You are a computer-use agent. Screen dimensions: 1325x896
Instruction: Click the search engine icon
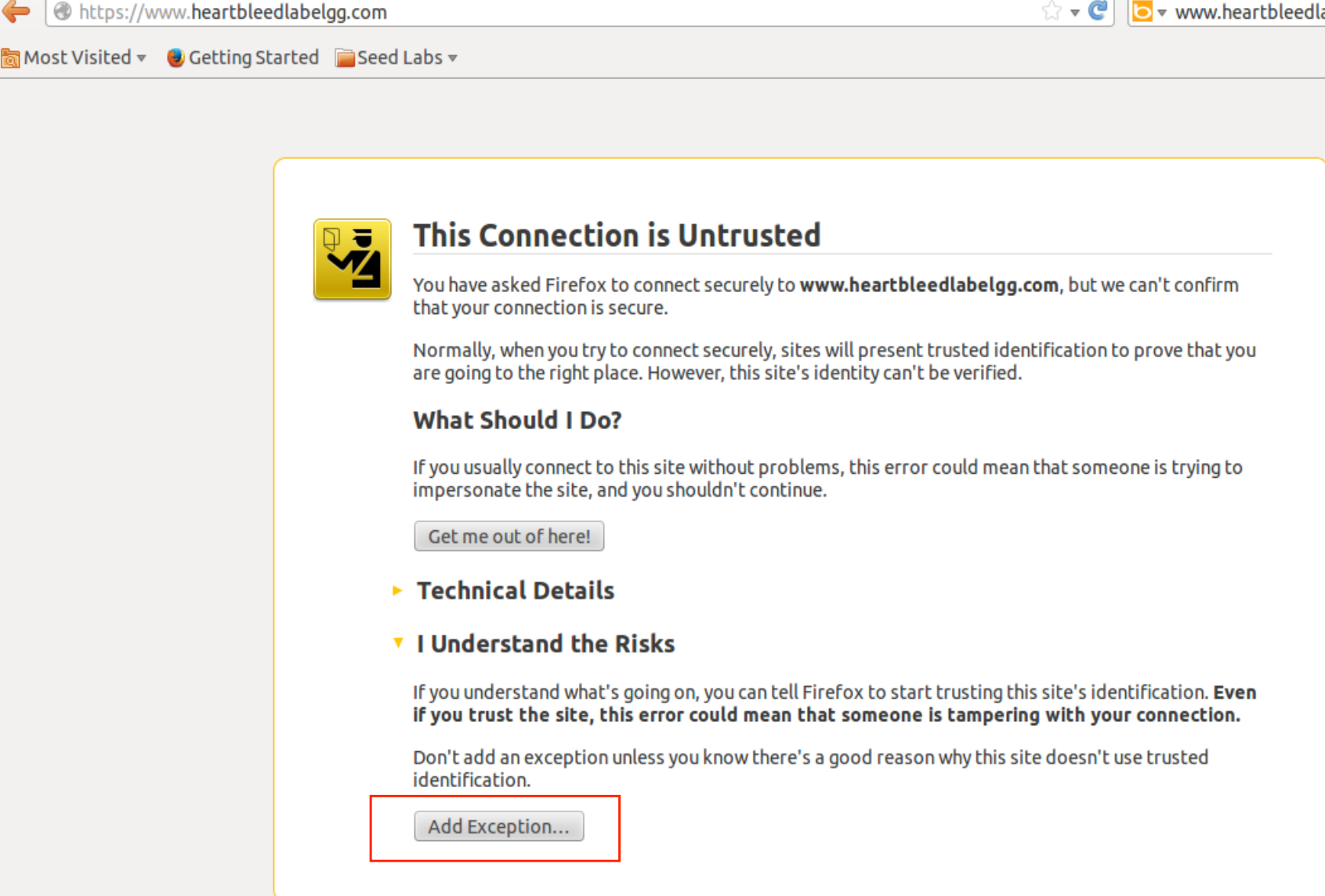[x=1142, y=12]
